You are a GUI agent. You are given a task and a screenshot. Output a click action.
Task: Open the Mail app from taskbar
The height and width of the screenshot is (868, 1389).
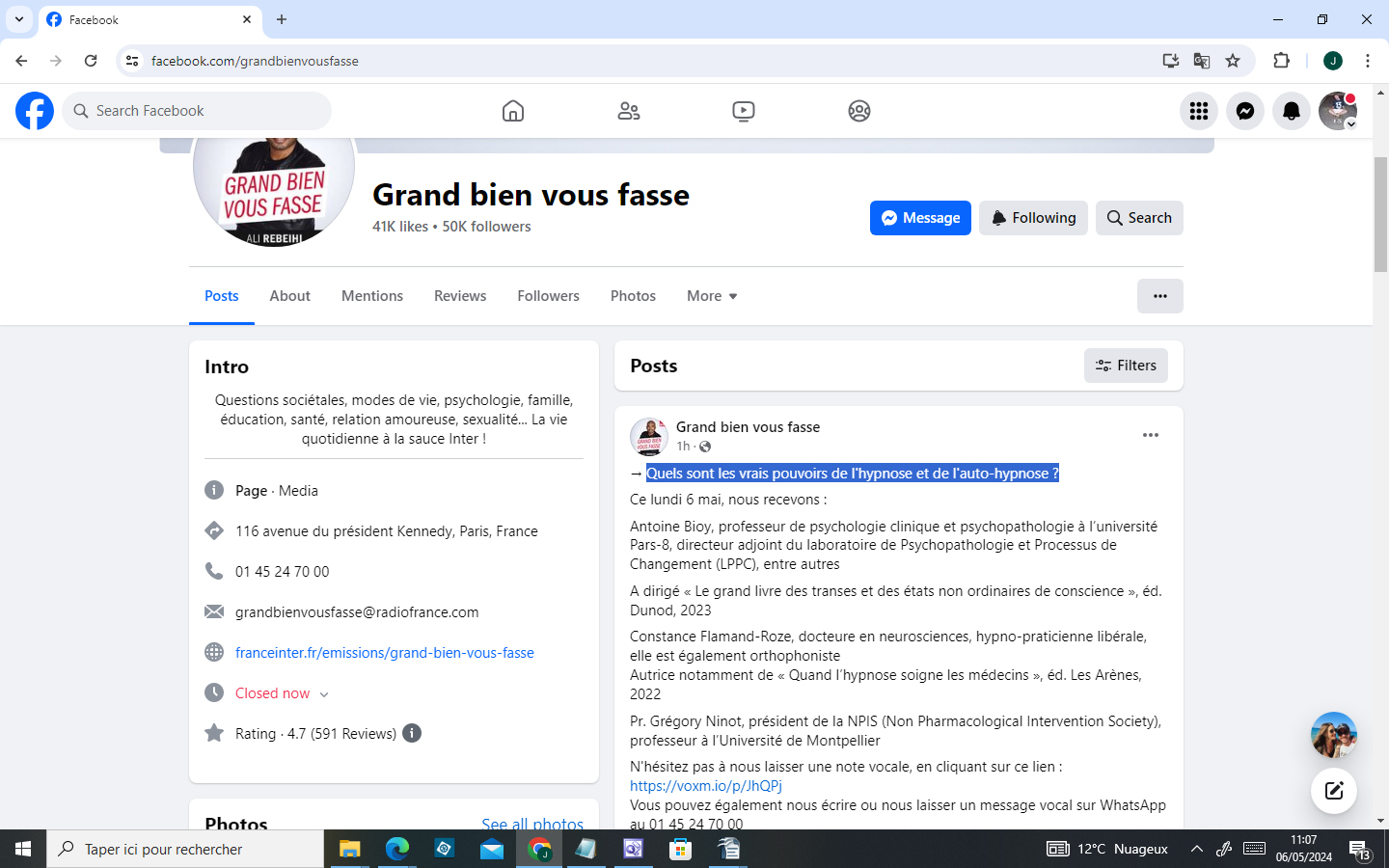[492, 849]
